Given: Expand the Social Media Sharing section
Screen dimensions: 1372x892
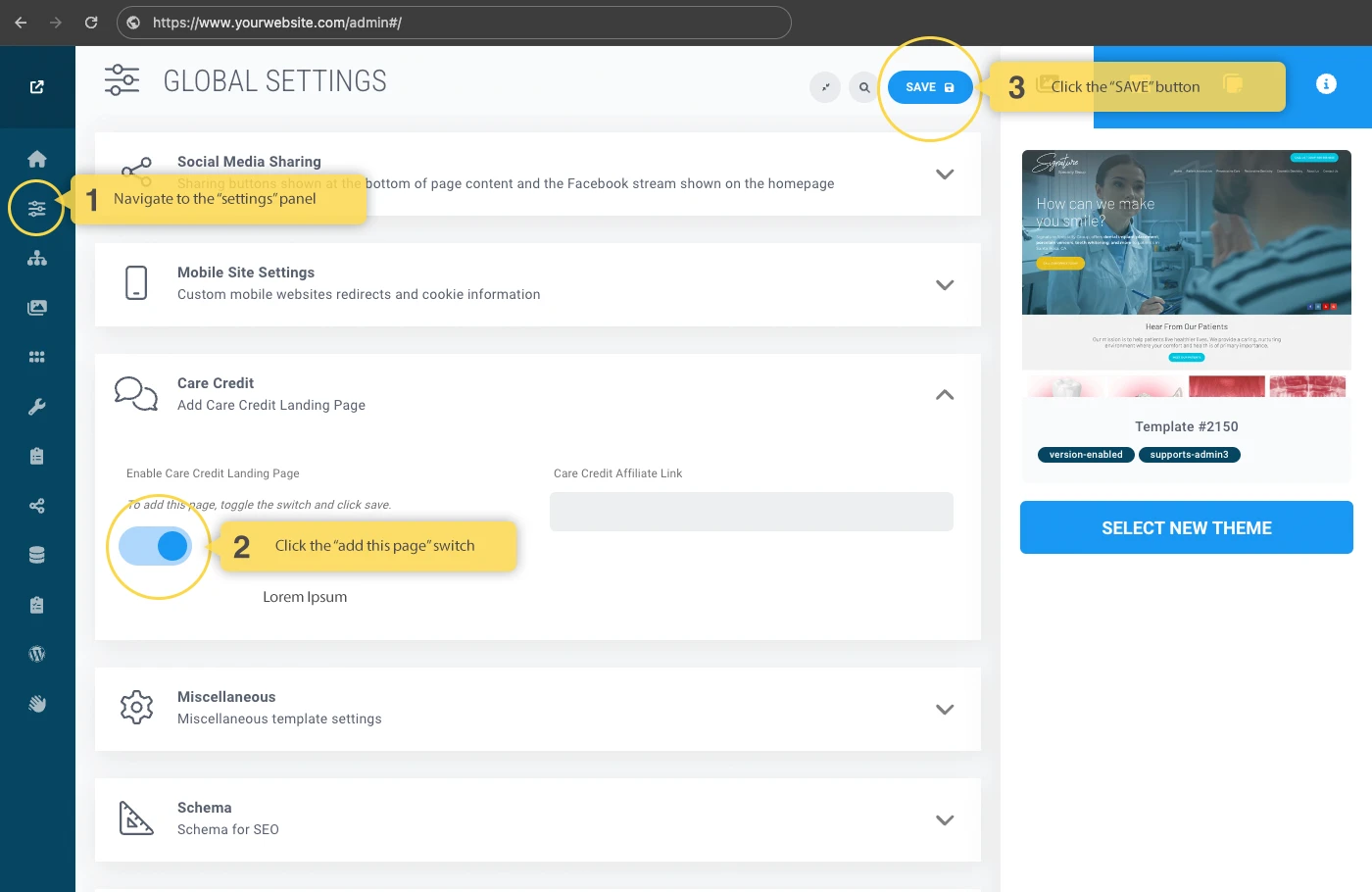Looking at the screenshot, I should coord(944,174).
